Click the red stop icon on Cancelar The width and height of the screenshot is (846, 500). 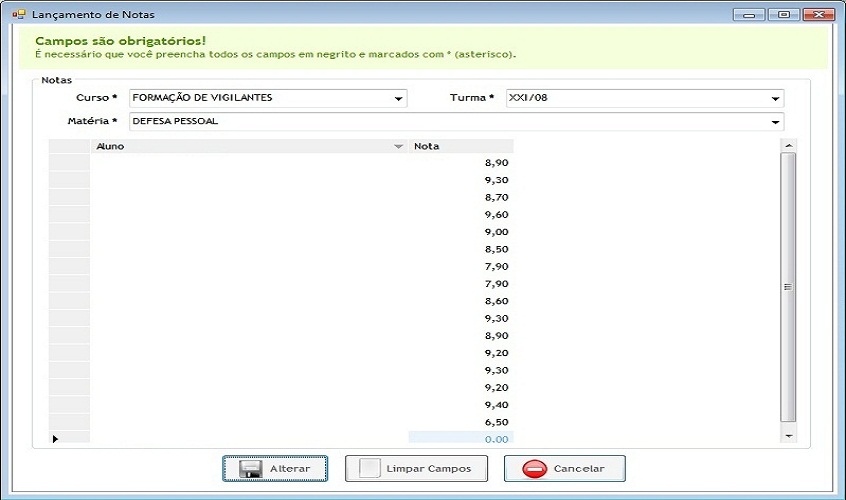click(534, 469)
